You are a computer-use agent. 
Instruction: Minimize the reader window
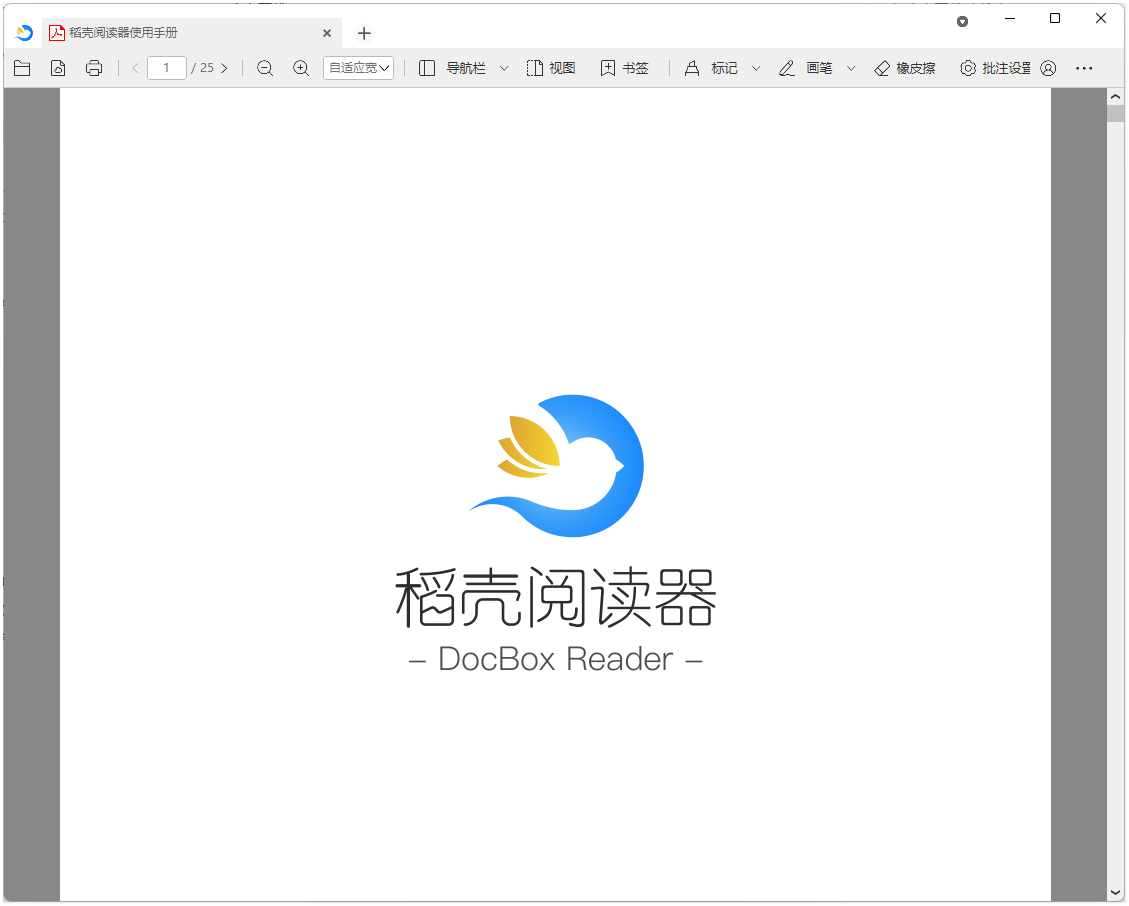point(1010,19)
